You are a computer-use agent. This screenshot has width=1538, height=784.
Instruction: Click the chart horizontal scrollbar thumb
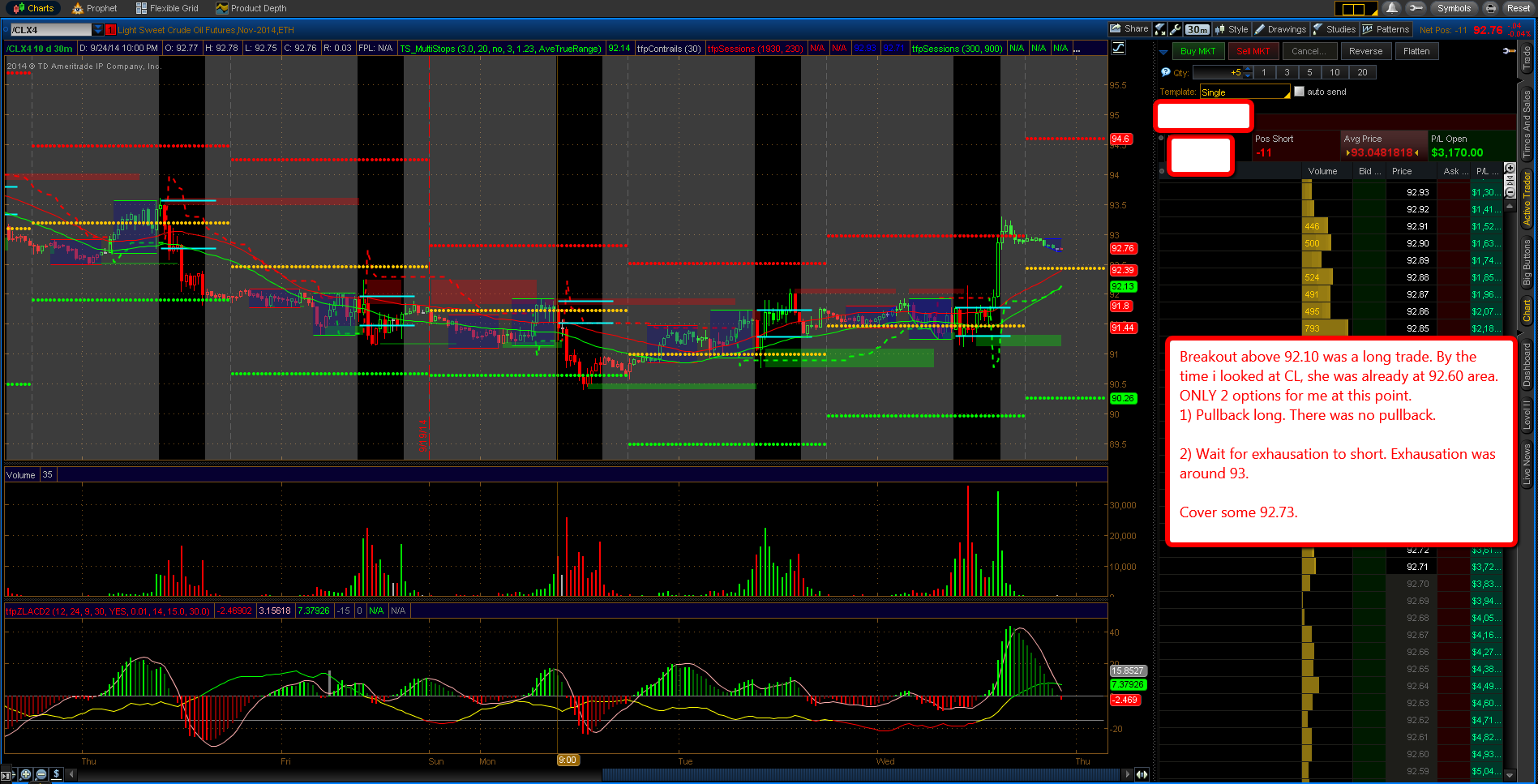pos(862,774)
